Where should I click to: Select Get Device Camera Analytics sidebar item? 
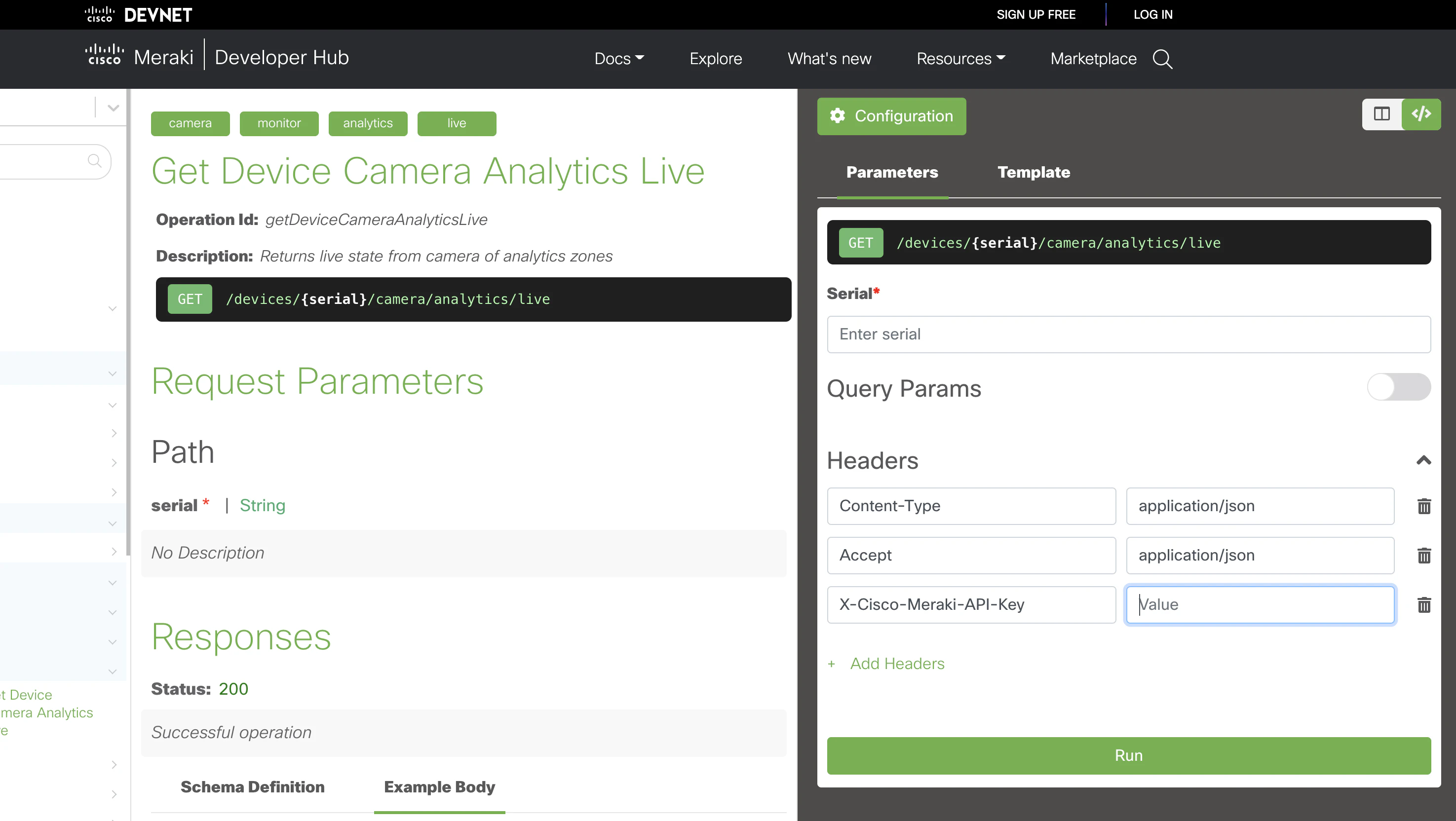tap(46, 712)
